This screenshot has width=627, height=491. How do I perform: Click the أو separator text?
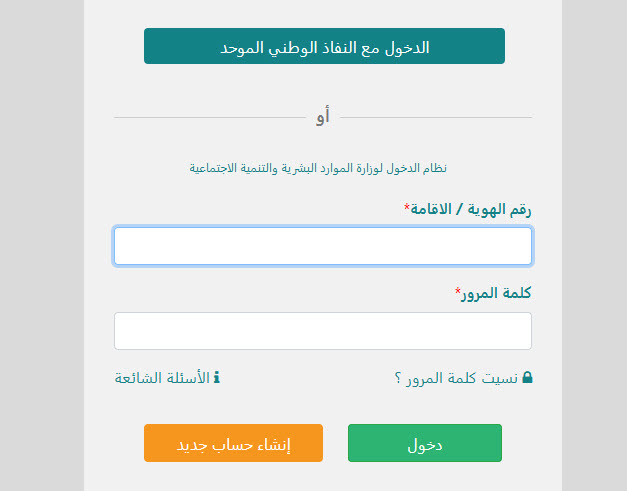(323, 116)
